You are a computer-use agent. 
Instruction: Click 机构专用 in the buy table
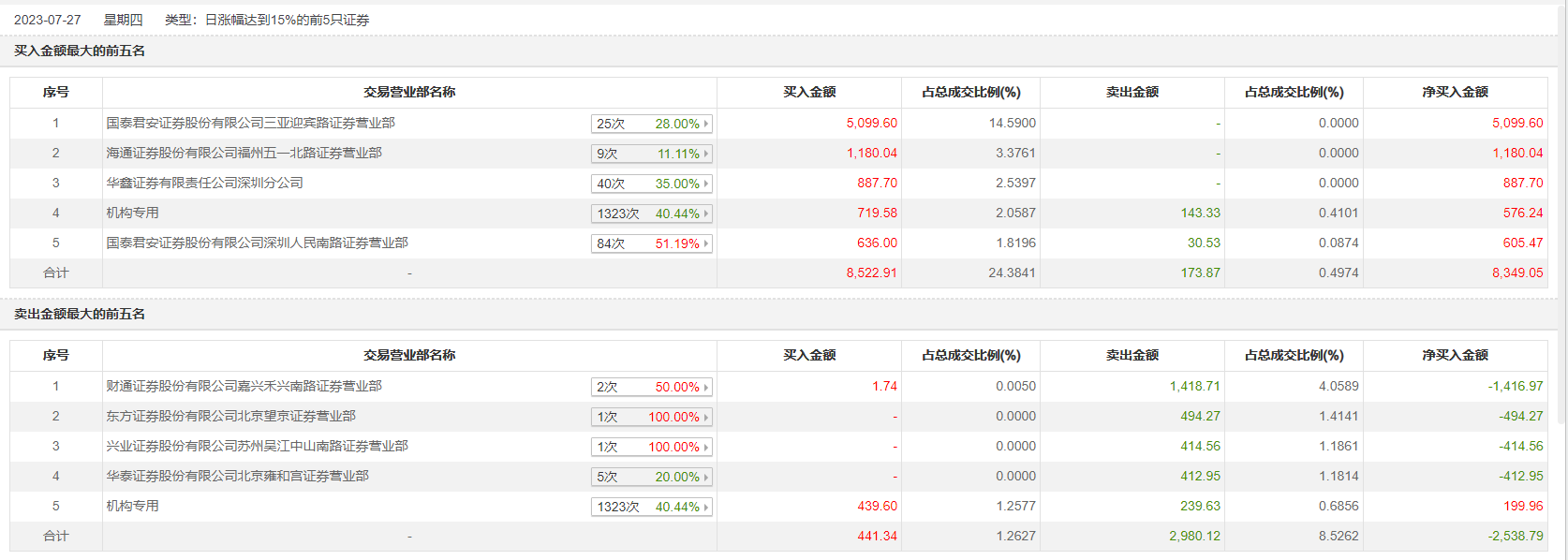click(x=132, y=213)
